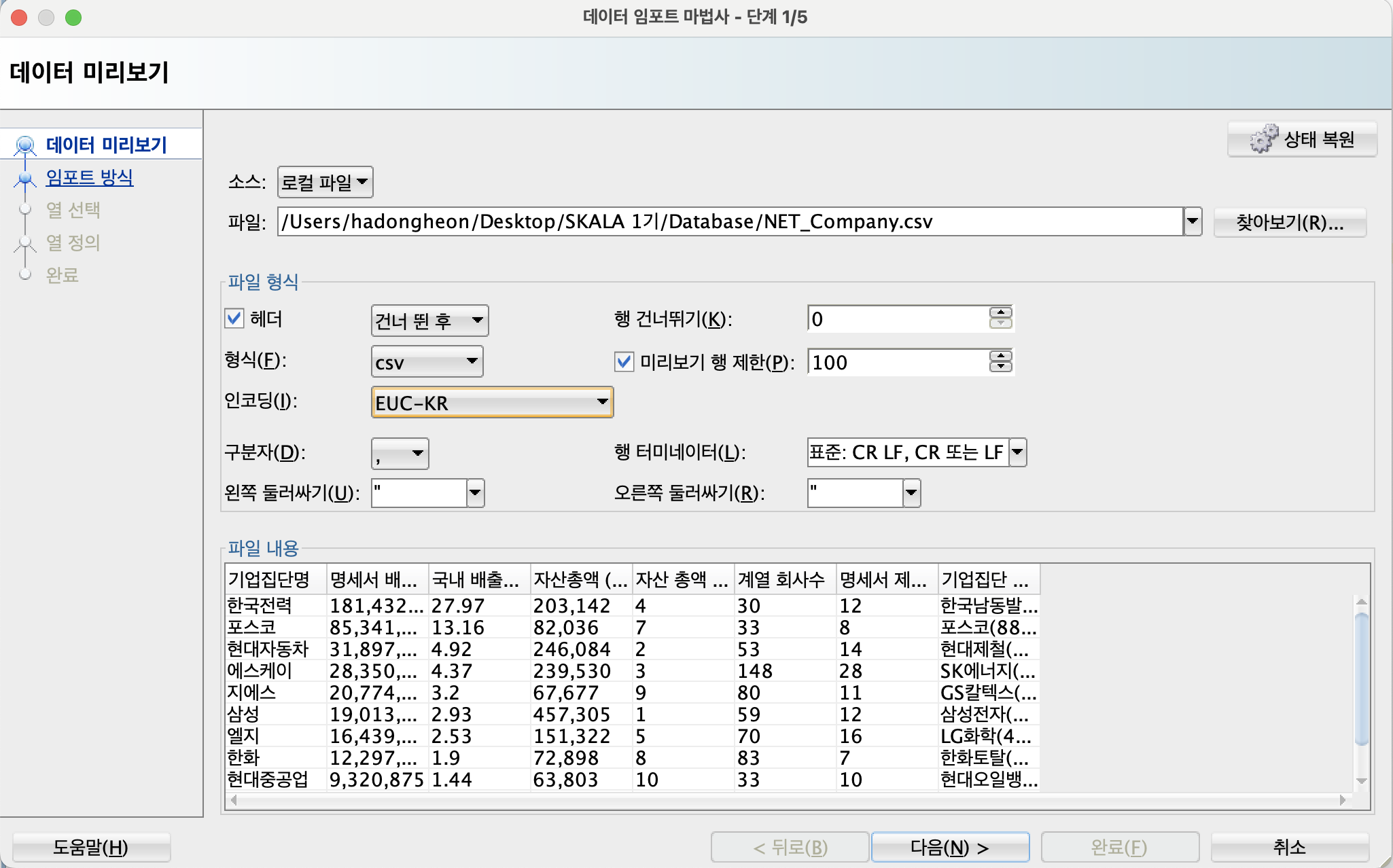Open the 왼쪽 둘러싸기 dropdown arrow
This screenshot has width=1393, height=868.
click(x=476, y=493)
